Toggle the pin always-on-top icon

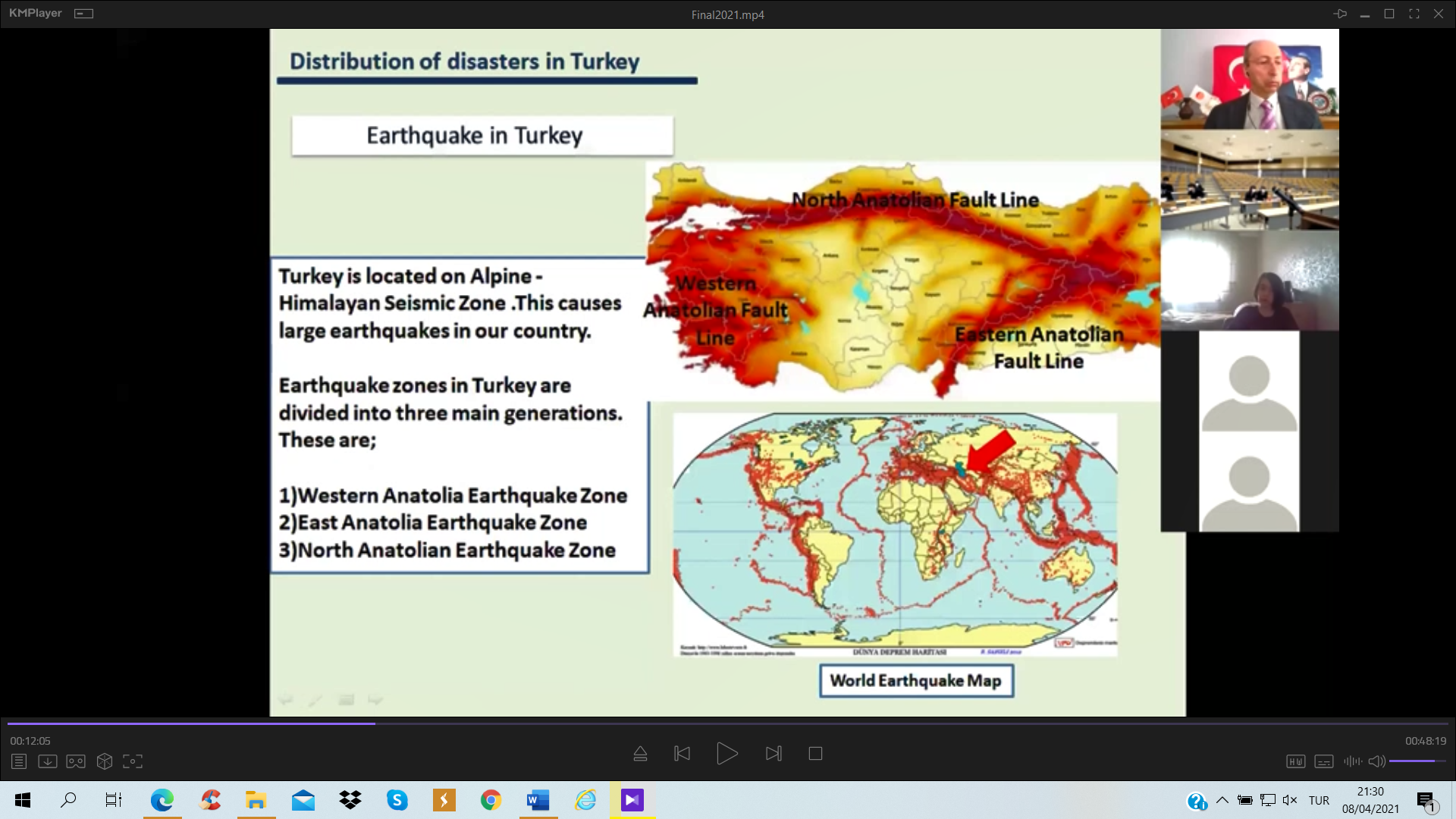click(1340, 14)
